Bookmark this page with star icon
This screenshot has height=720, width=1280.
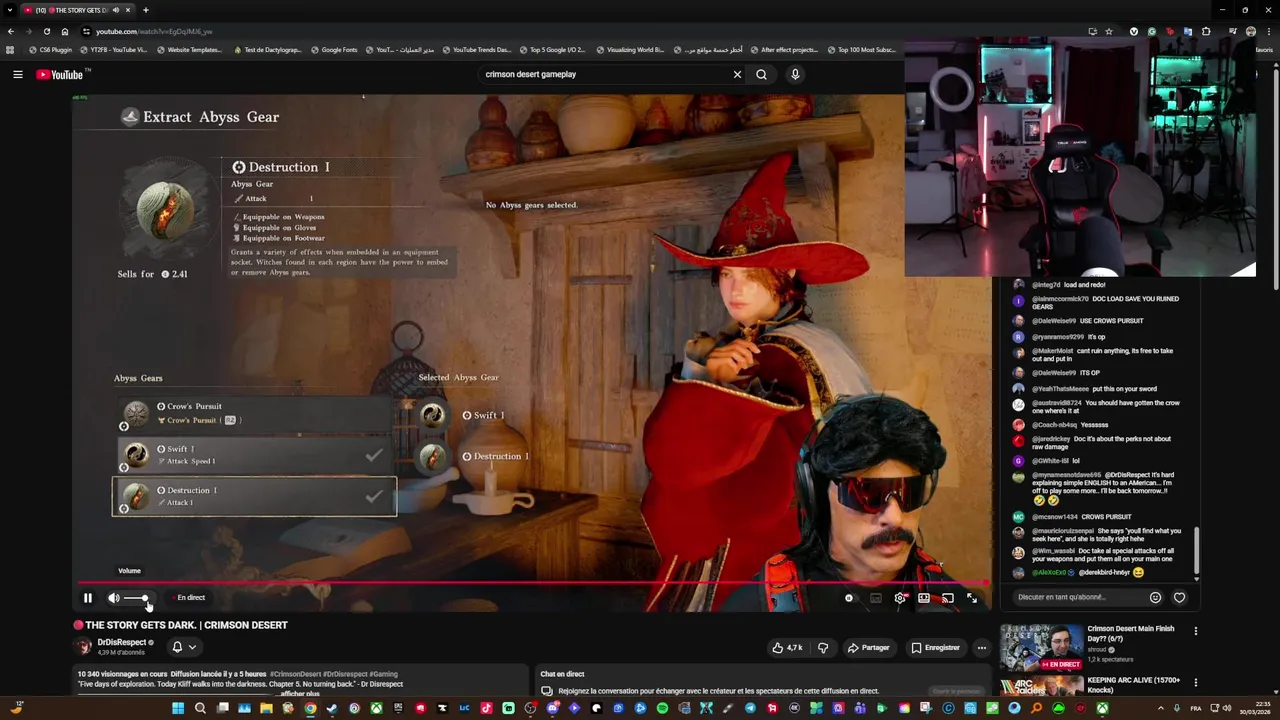pyautogui.click(x=1108, y=31)
